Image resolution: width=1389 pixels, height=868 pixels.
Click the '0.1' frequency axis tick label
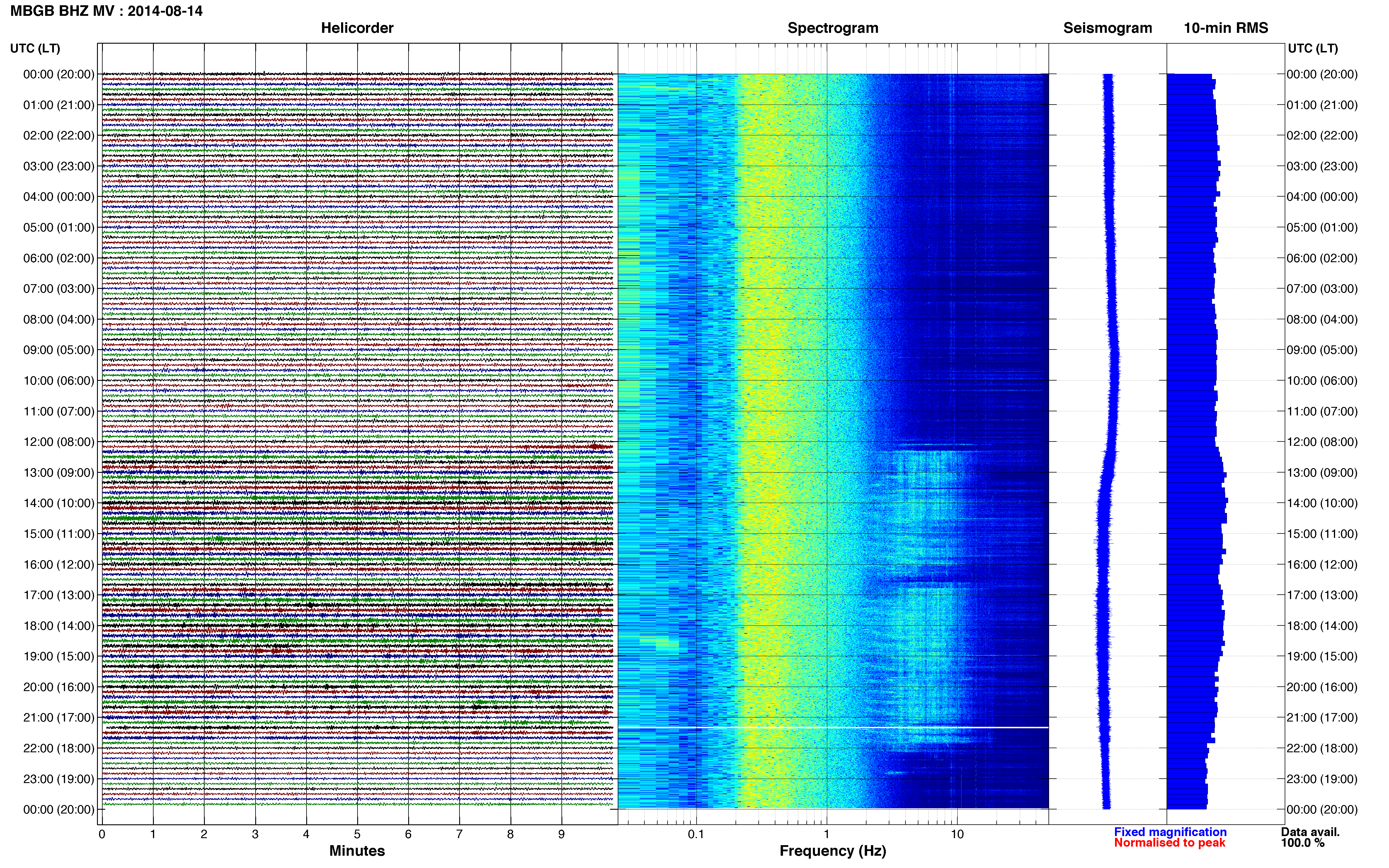click(696, 834)
